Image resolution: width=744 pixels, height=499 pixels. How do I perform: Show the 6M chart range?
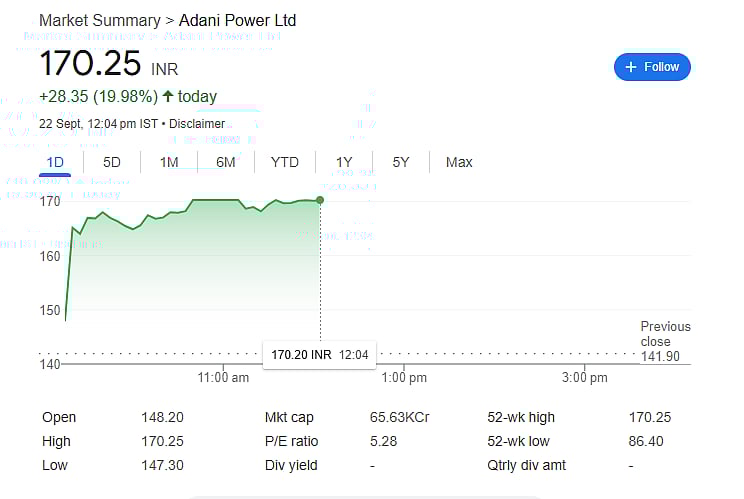tap(226, 162)
